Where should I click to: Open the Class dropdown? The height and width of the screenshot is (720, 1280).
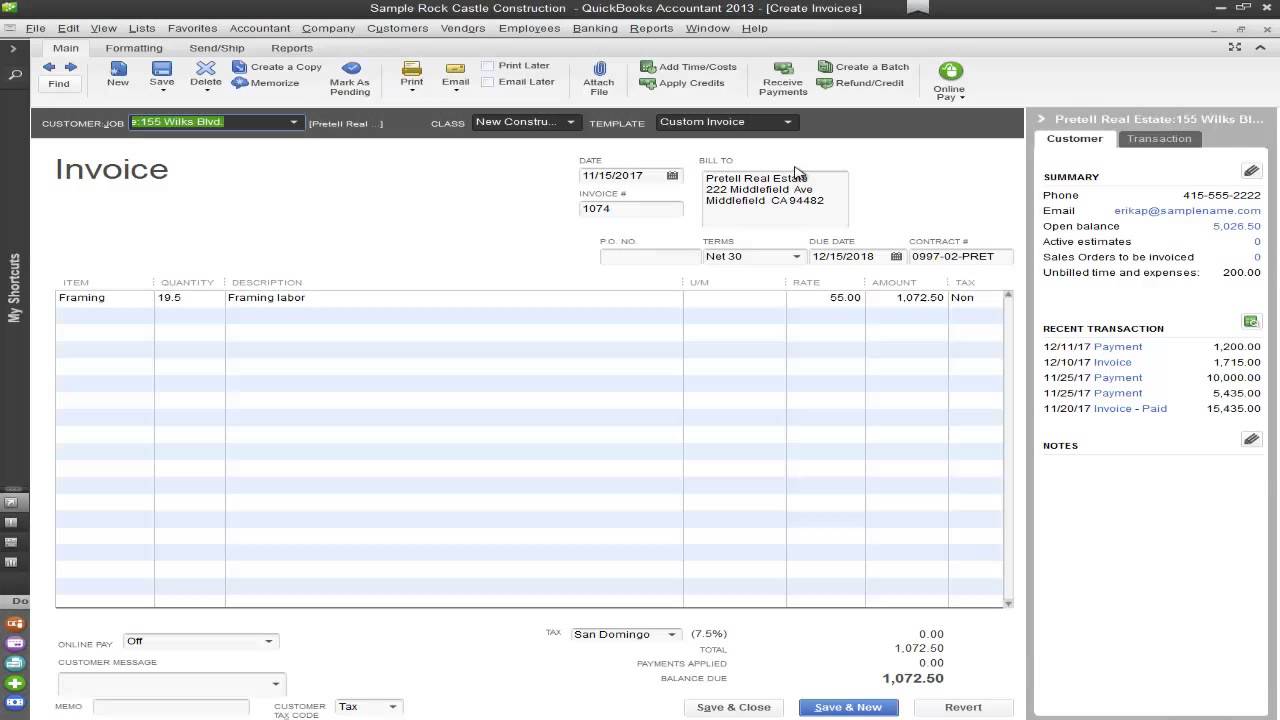tap(571, 122)
